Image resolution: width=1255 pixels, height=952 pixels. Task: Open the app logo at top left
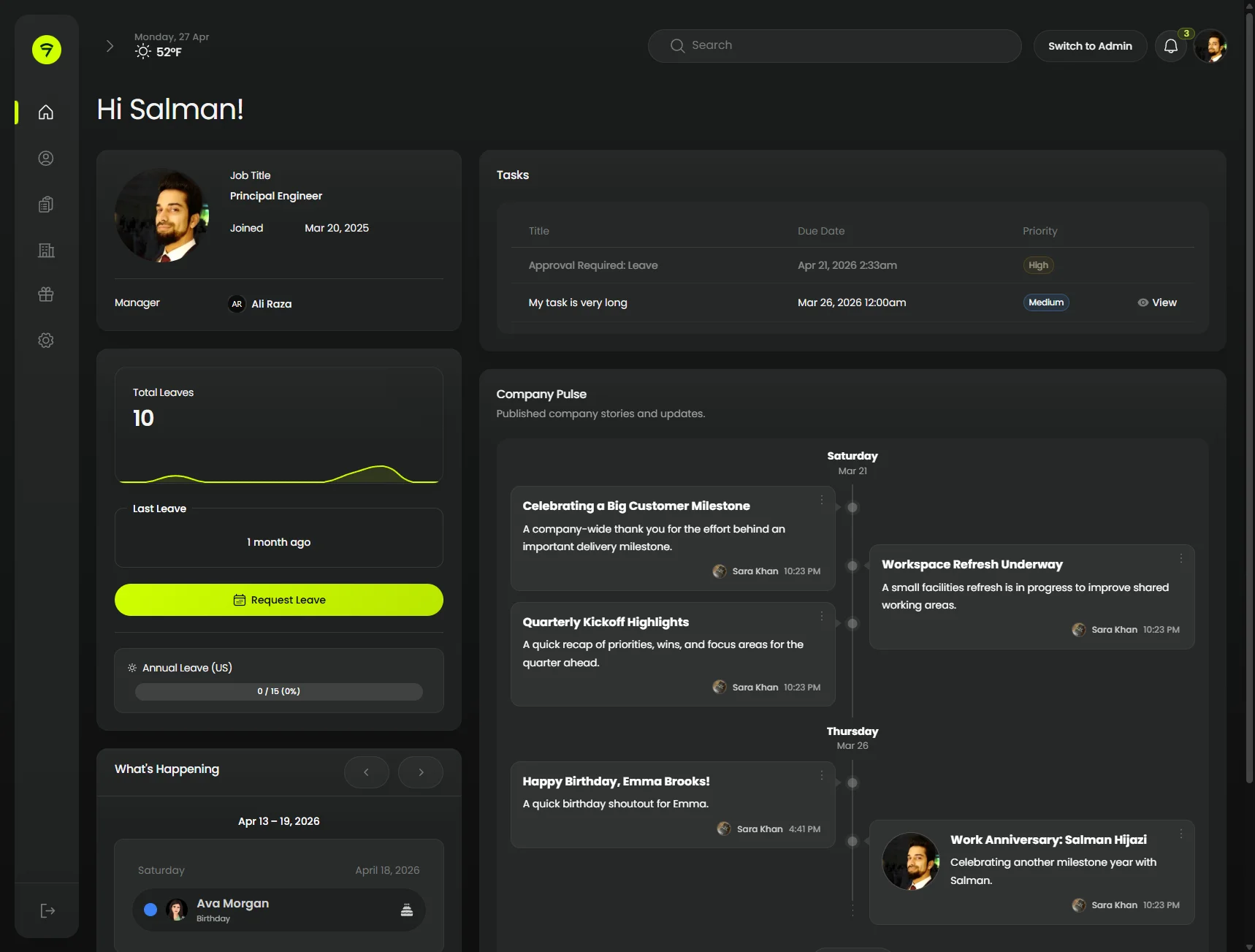click(x=45, y=50)
